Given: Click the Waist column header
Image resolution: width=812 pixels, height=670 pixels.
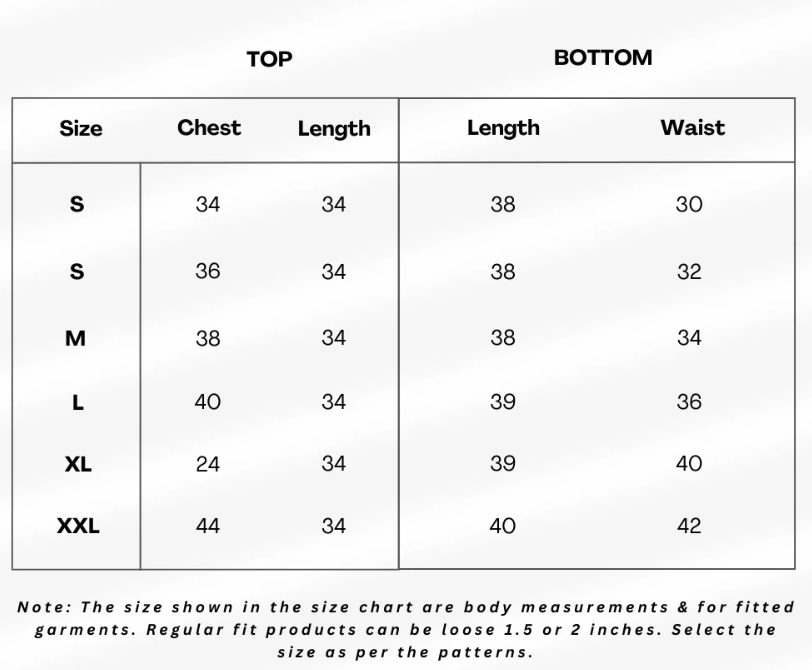Looking at the screenshot, I should pos(692,127).
